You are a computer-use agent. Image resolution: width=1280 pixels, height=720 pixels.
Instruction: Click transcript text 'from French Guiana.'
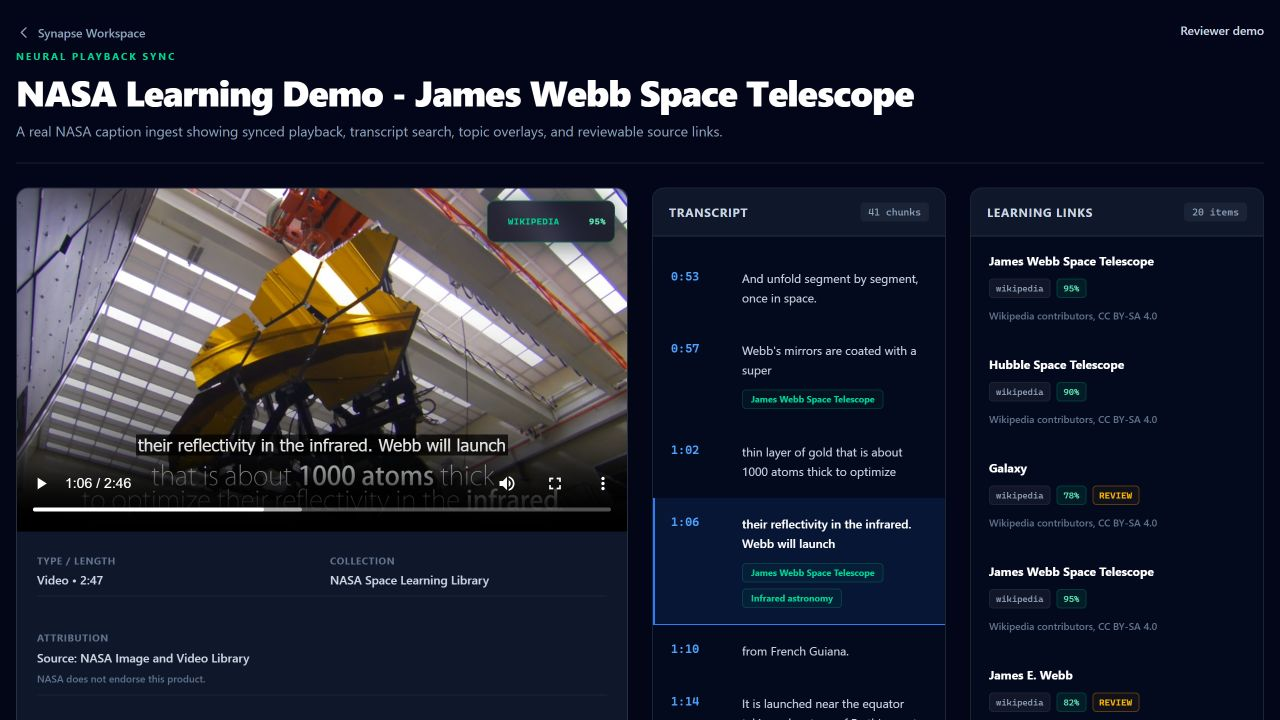pos(795,652)
